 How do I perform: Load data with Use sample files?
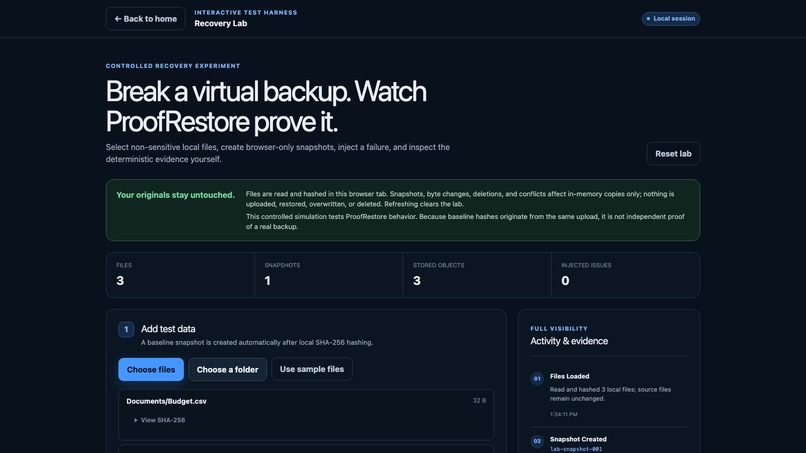click(x=312, y=369)
